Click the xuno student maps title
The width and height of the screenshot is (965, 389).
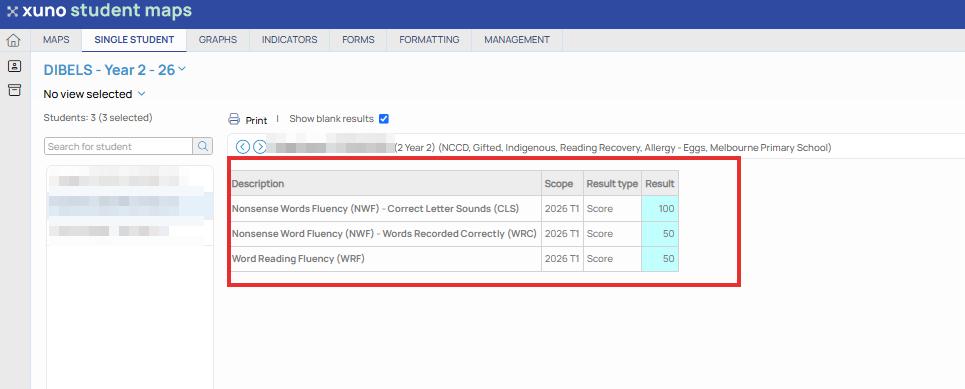107,10
